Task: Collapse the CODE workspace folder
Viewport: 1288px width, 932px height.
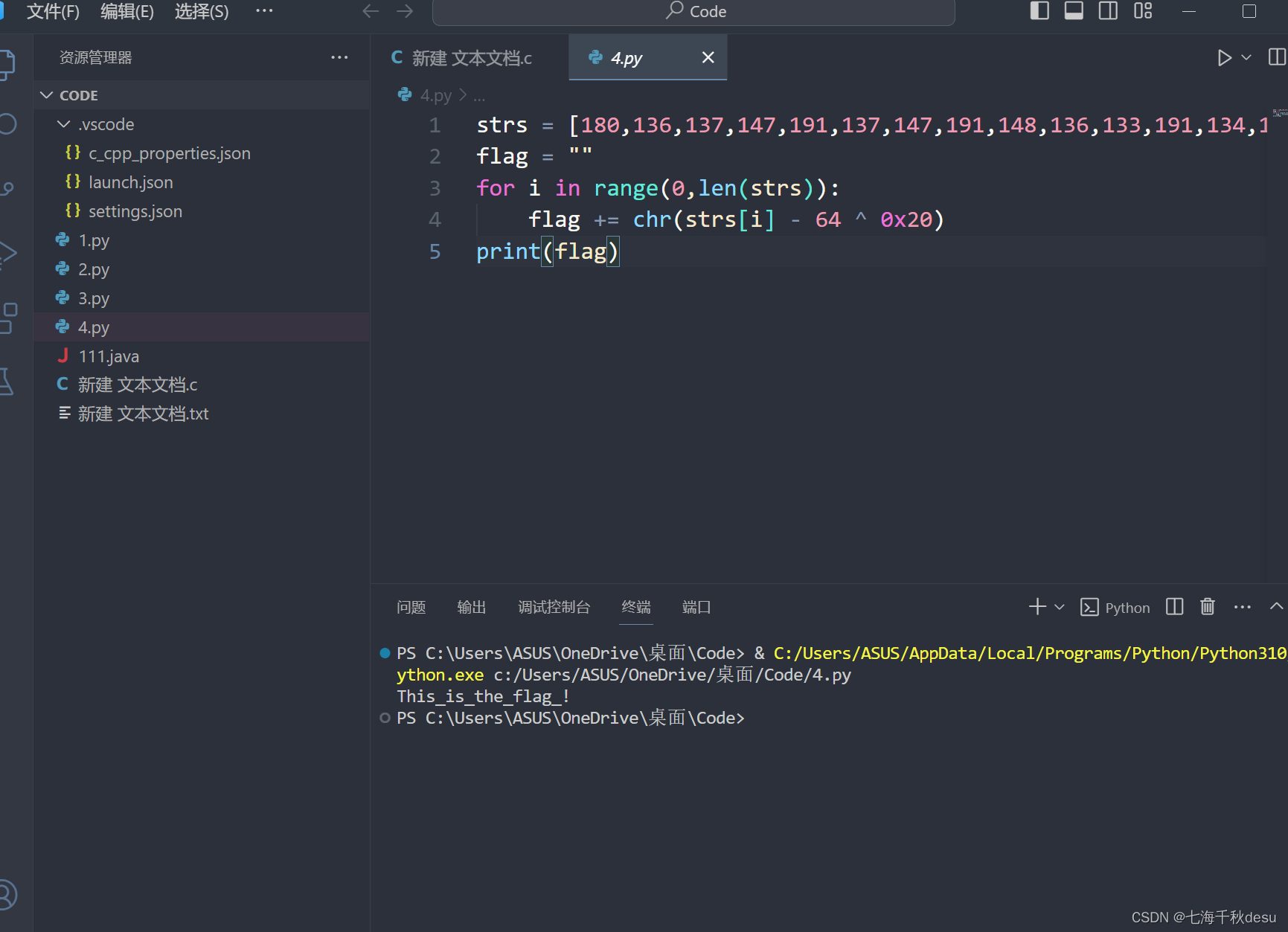Action: [46, 94]
